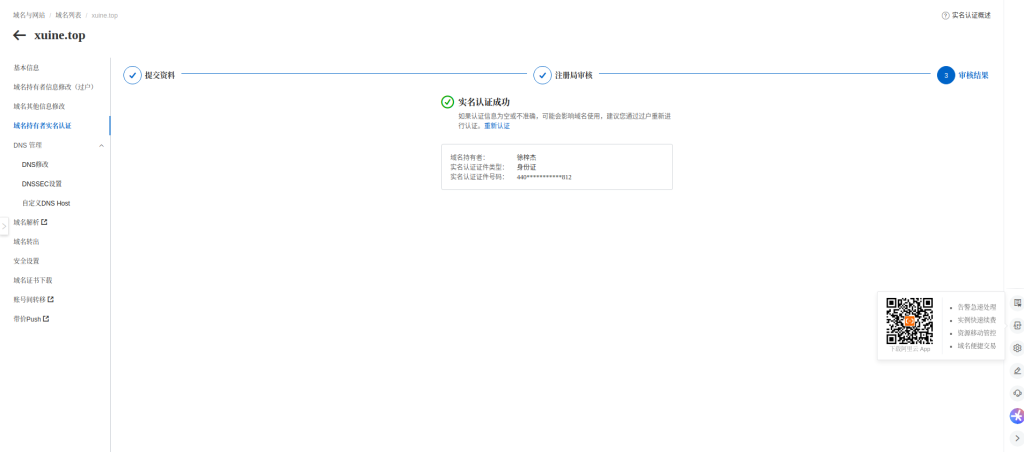
Task: Click 域名列表 in the breadcrumb
Action: [x=69, y=15]
